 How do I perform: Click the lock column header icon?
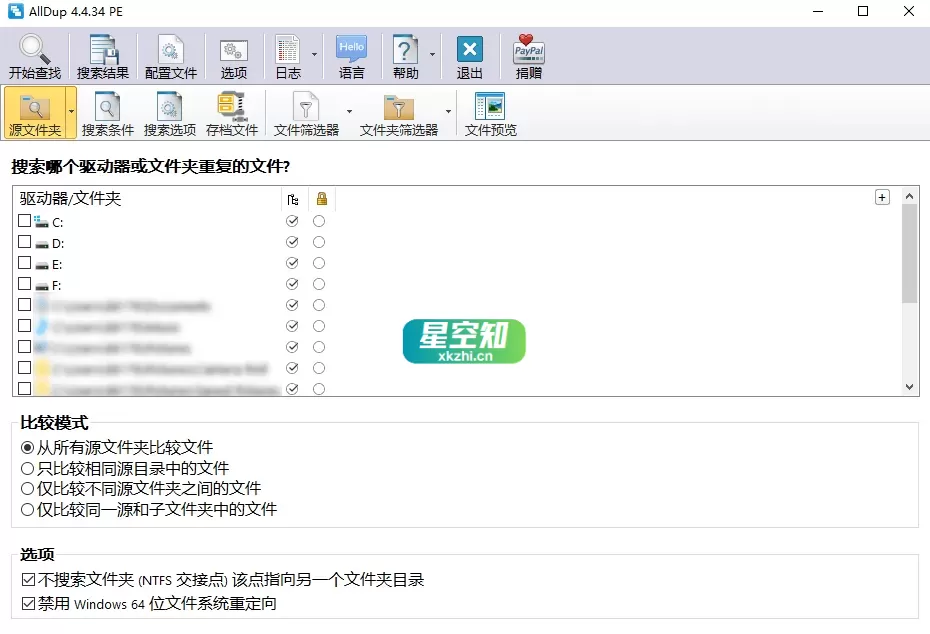click(320, 198)
